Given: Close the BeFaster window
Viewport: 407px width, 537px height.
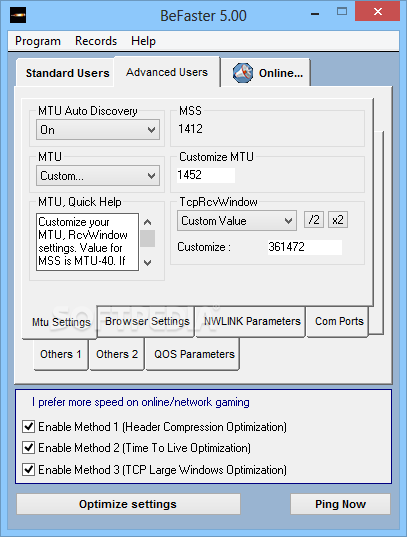Looking at the screenshot, I should 378,12.
